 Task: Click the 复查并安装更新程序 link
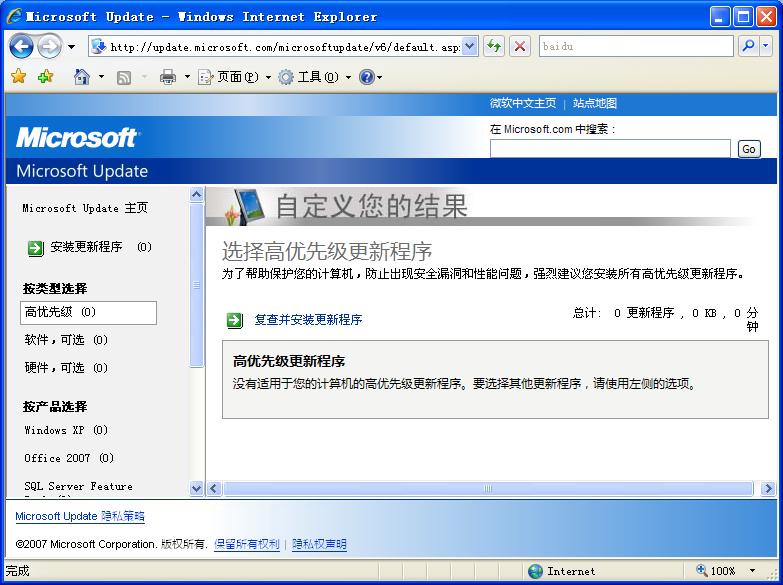308,320
